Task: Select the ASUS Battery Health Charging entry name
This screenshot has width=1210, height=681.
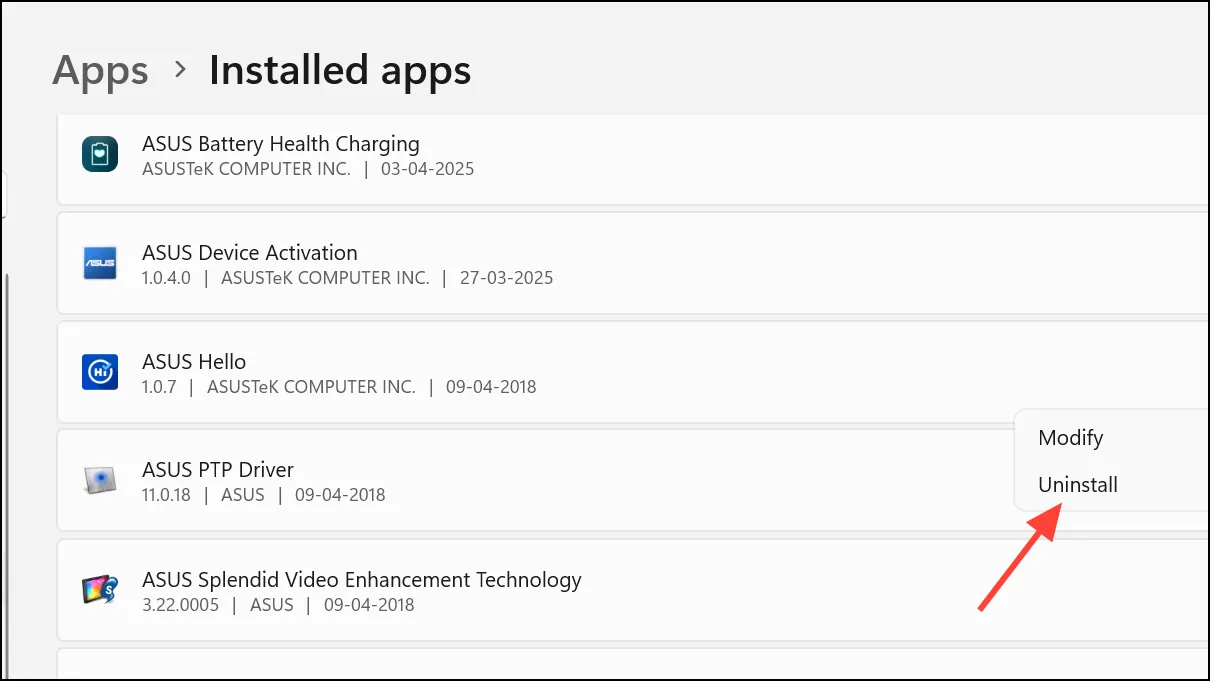Action: click(x=281, y=144)
